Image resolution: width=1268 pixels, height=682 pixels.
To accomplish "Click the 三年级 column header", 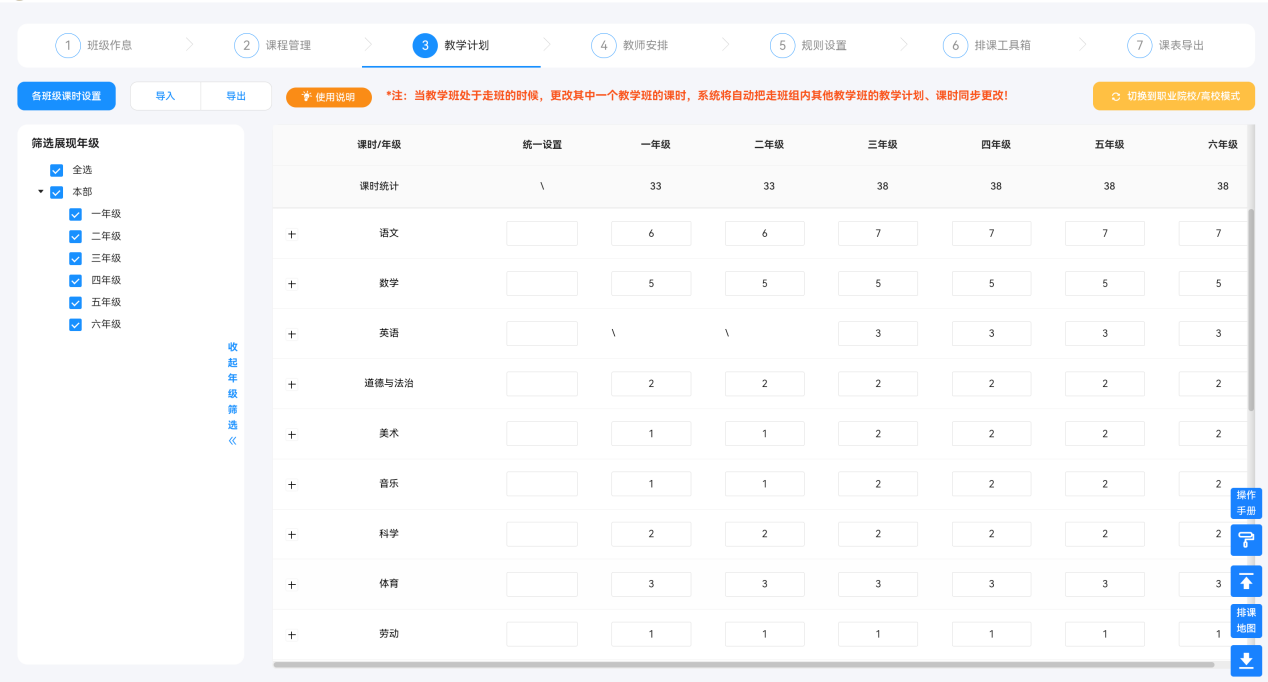I will 882,144.
